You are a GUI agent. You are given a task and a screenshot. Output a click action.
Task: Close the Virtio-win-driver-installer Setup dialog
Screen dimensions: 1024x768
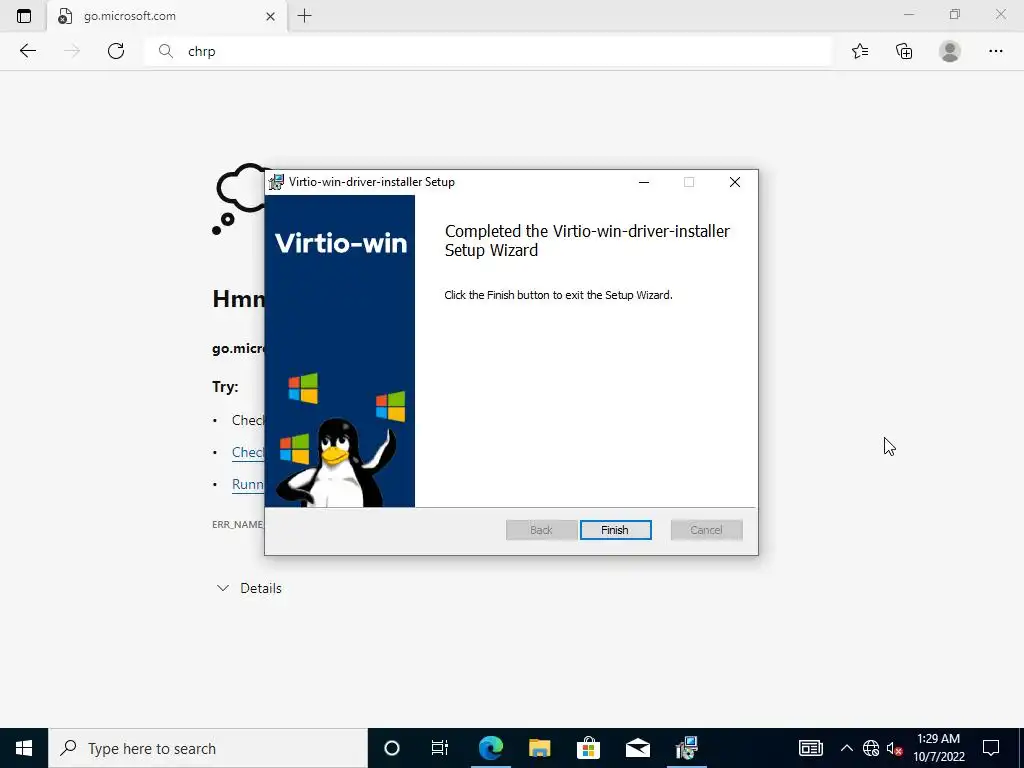tap(735, 182)
